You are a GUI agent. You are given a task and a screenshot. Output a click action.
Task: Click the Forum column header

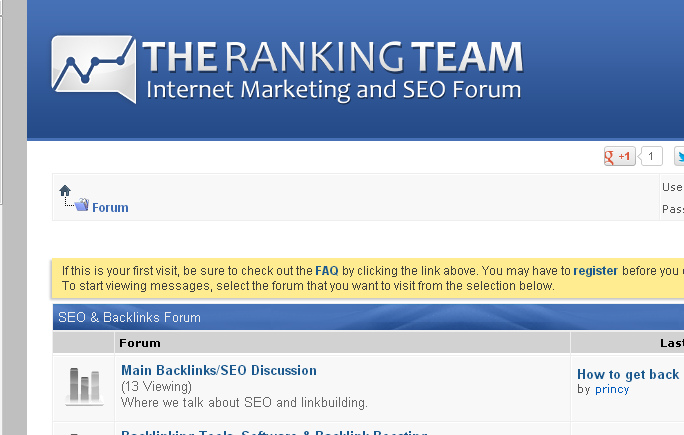(x=139, y=342)
